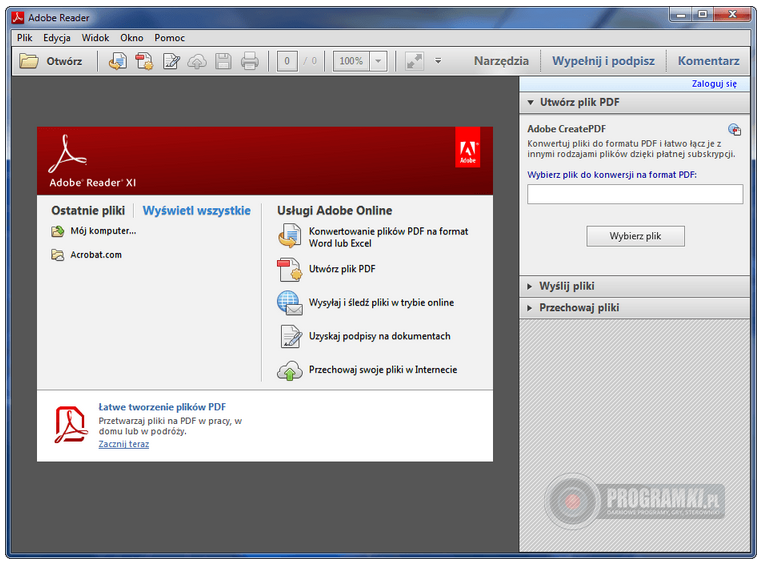This screenshot has height=562, width=759.
Task: Open the Okno menu
Action: (x=132, y=38)
